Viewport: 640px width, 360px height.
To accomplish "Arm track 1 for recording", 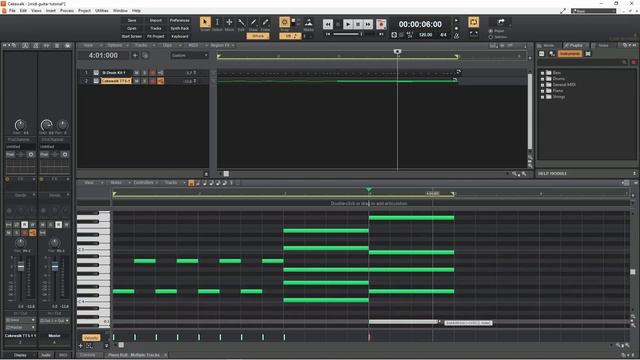I will pyautogui.click(x=152, y=73).
